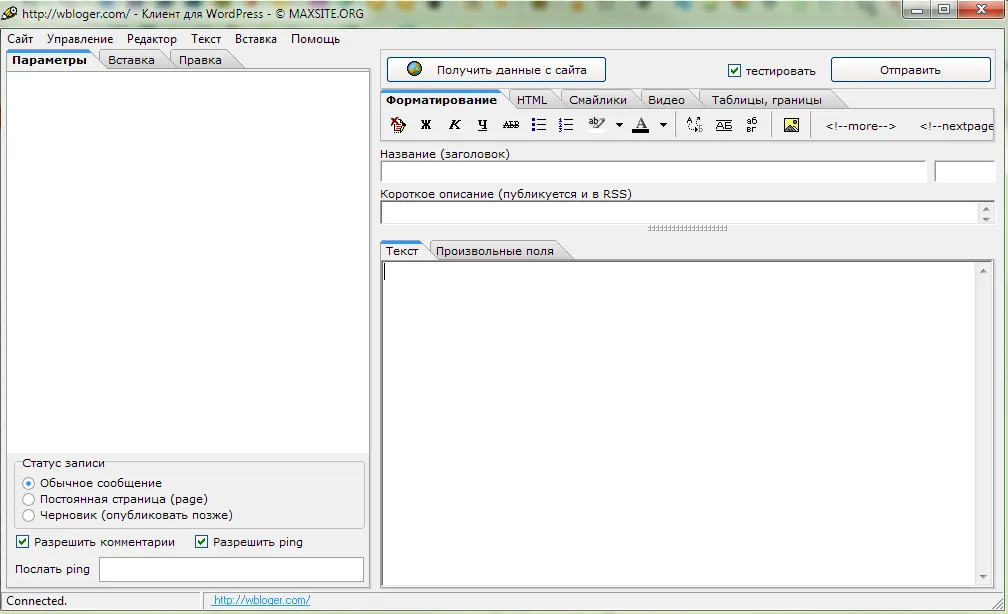Open the highlight color dropdown arrow

coord(619,126)
